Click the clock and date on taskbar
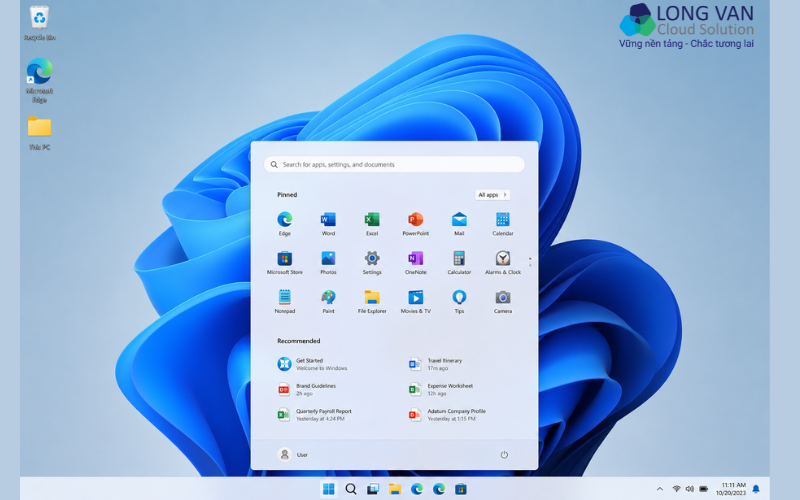Viewport: 800px width, 500px height. pos(732,489)
